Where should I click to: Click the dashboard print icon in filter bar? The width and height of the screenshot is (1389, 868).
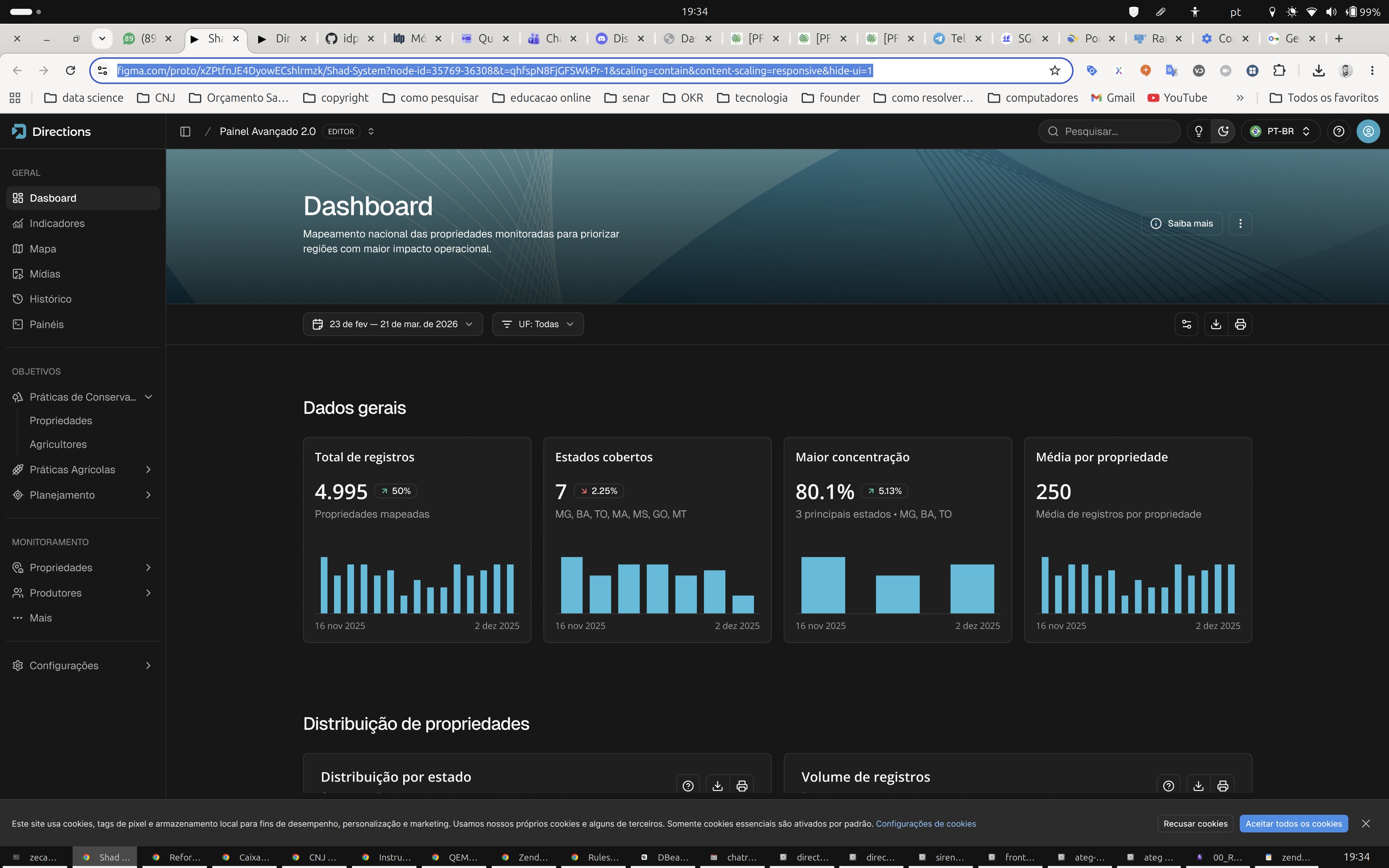(1240, 324)
